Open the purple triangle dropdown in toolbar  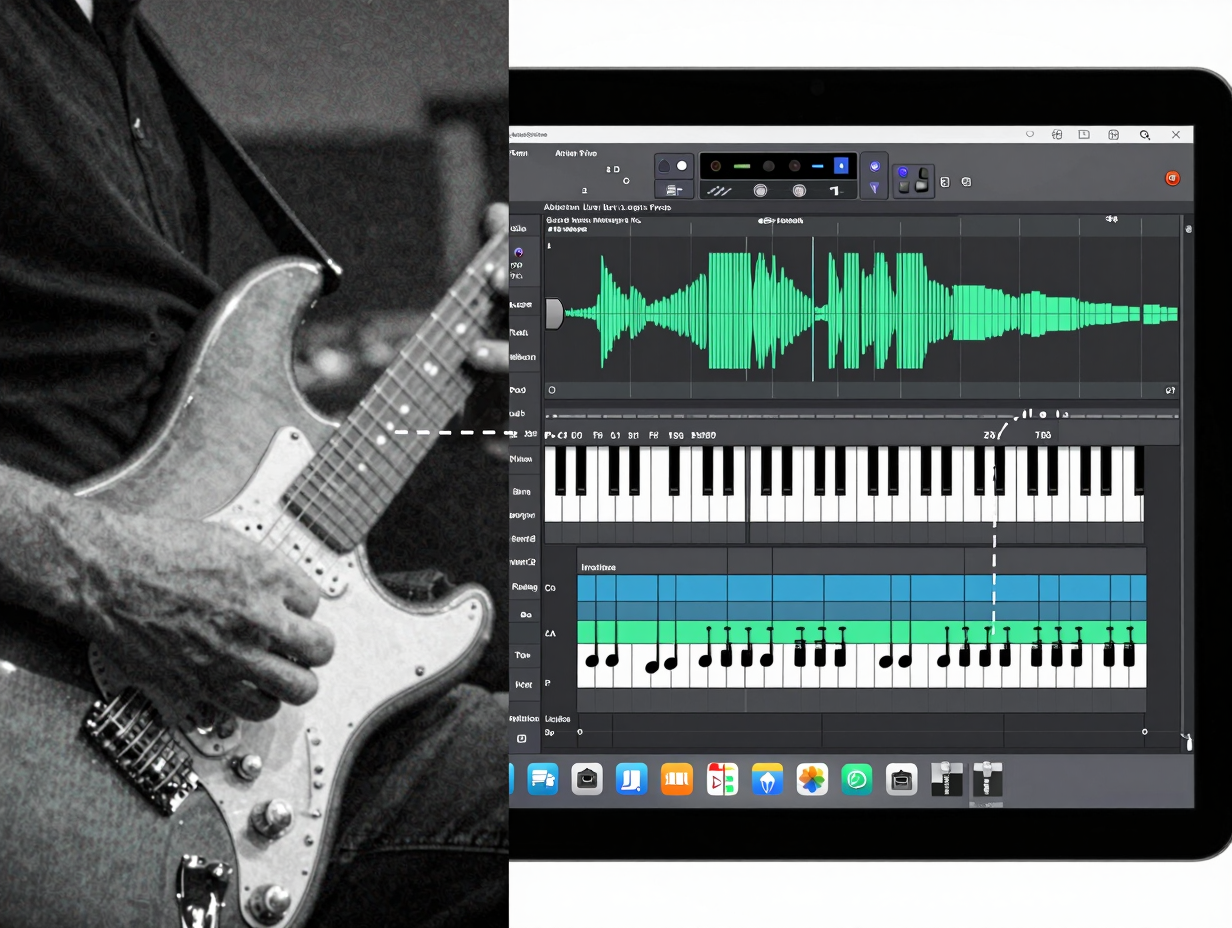[875, 188]
